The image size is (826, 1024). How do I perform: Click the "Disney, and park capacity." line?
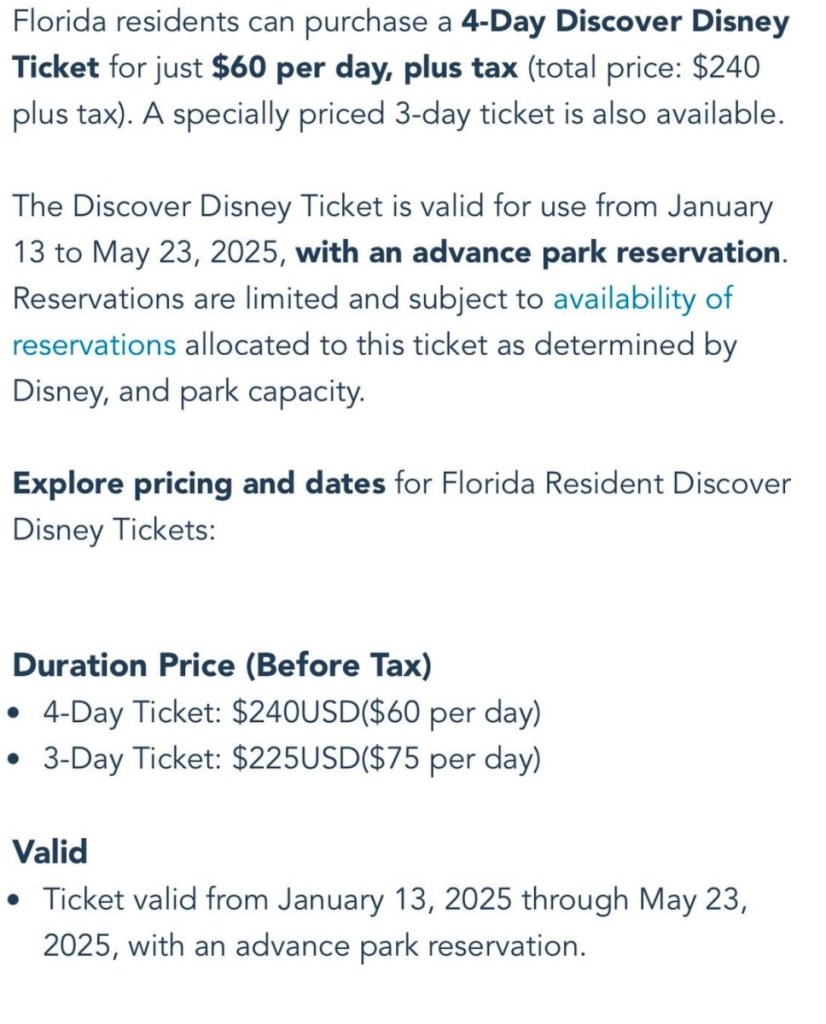[x=188, y=391]
